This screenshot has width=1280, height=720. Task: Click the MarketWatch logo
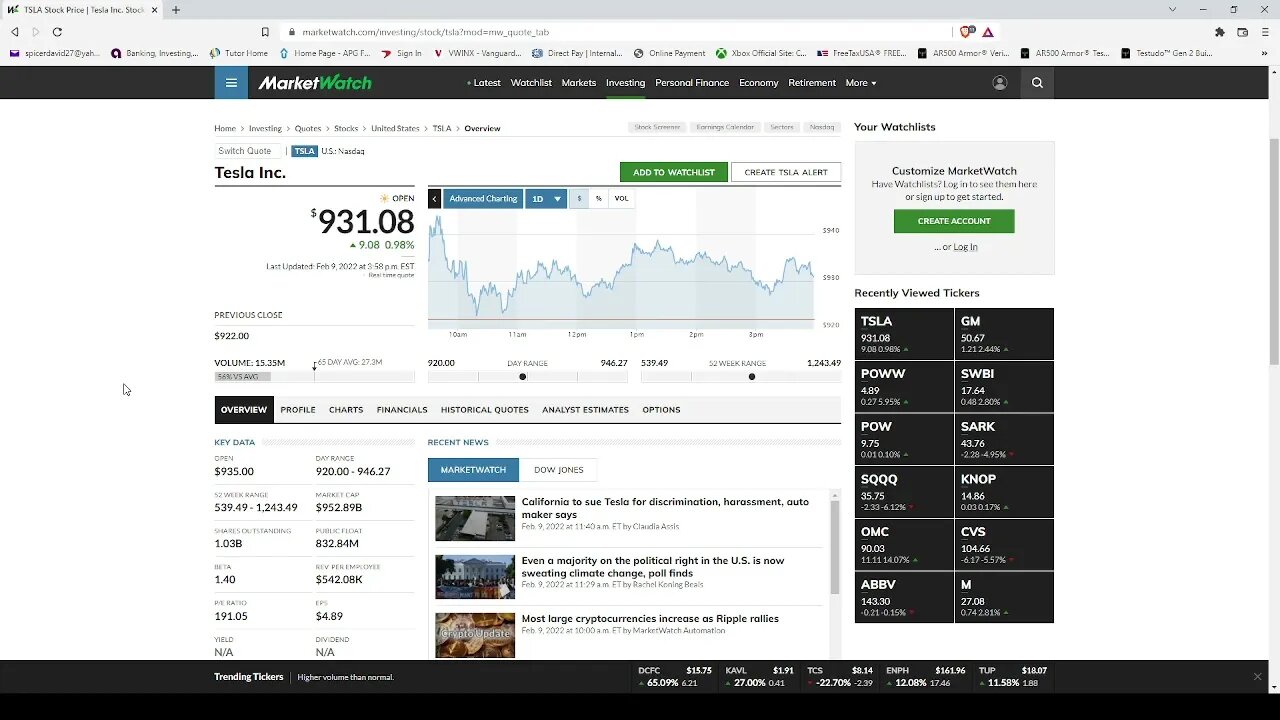[315, 83]
